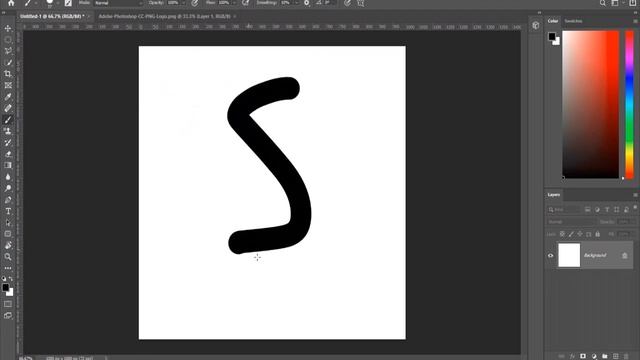This screenshot has height=360, width=640.
Task: Filter layers by pixel layers
Action: (587, 209)
